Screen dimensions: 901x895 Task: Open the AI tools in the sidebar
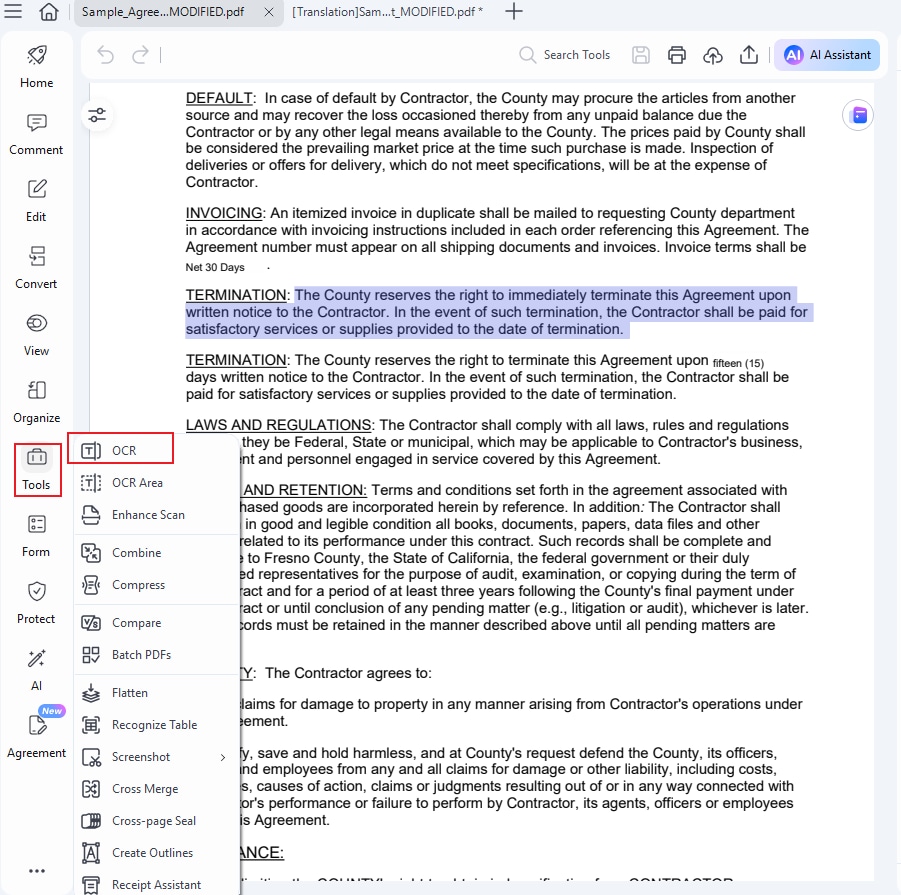(x=36, y=670)
